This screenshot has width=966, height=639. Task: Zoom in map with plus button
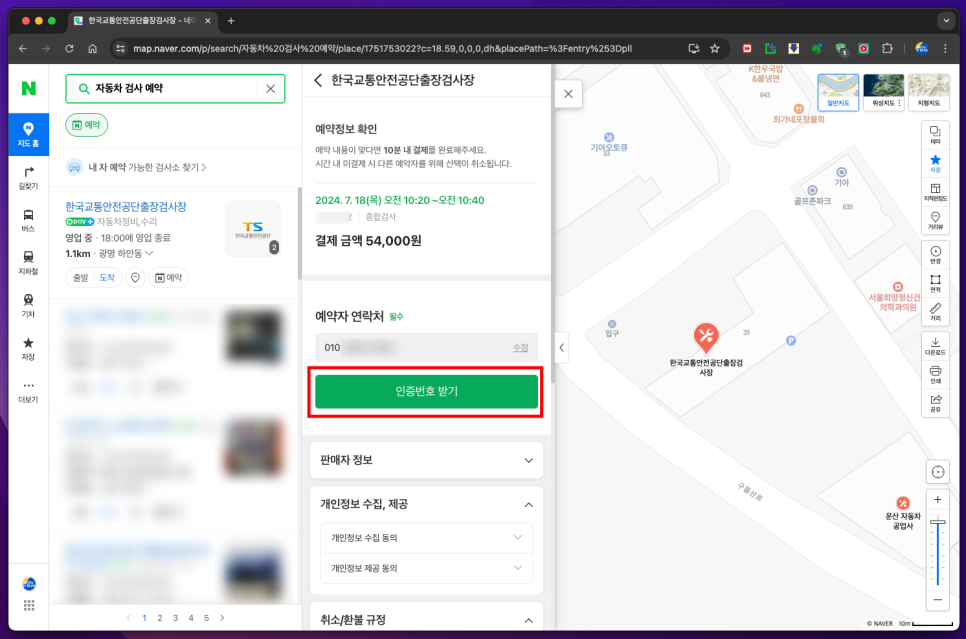[938, 500]
